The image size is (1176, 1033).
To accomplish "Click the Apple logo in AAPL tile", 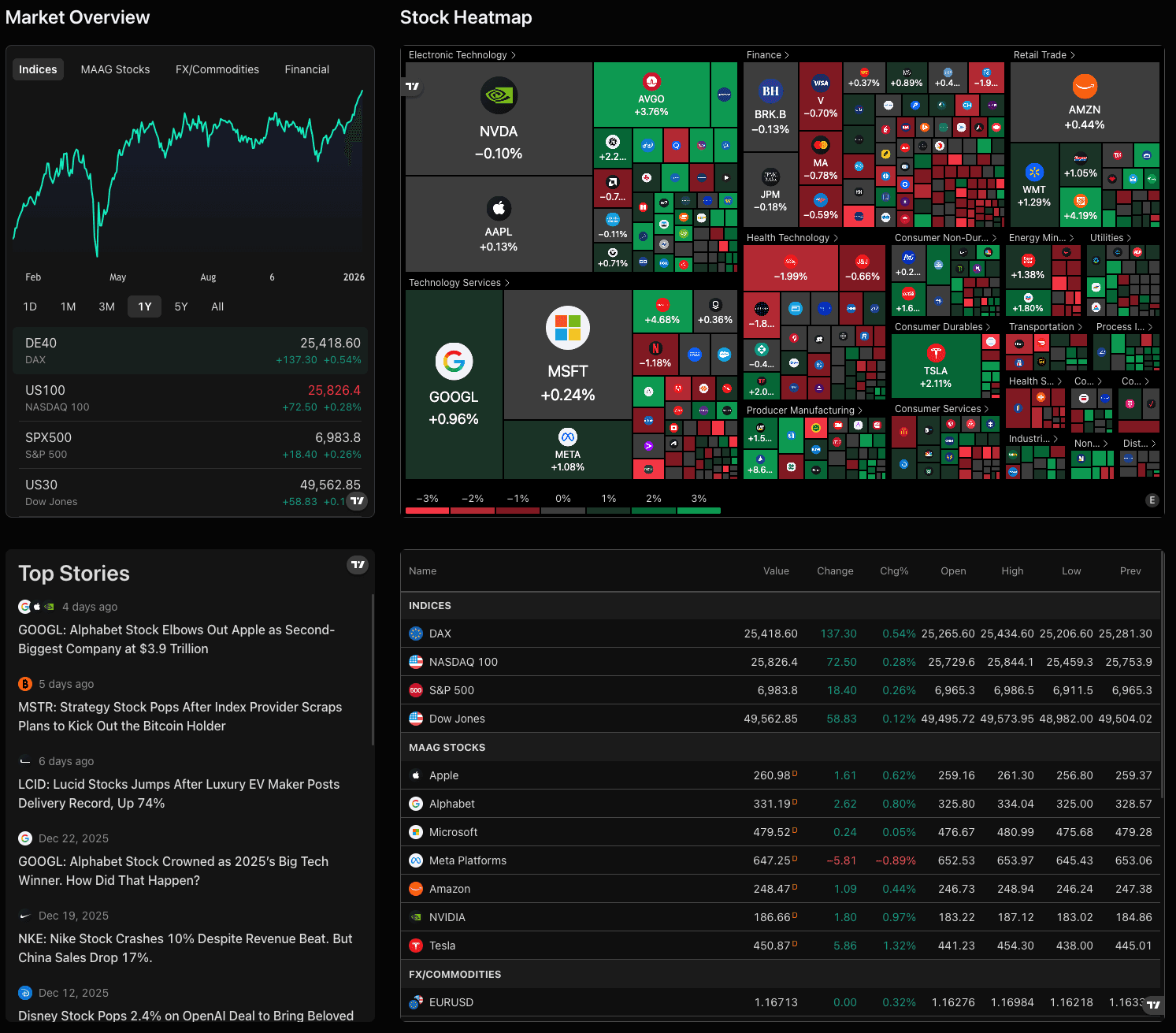I will click(x=499, y=208).
